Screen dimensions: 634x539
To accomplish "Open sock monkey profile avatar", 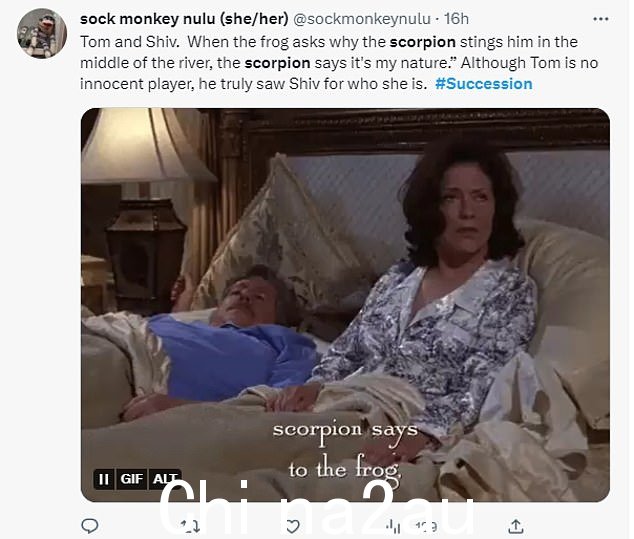I will [x=42, y=33].
